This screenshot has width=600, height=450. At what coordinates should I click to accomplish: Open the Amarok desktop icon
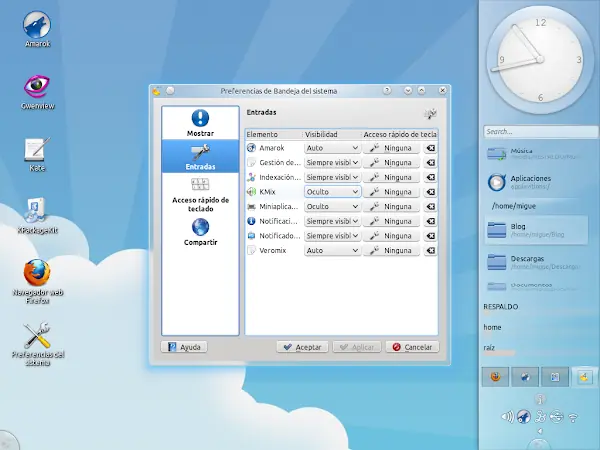click(x=37, y=29)
